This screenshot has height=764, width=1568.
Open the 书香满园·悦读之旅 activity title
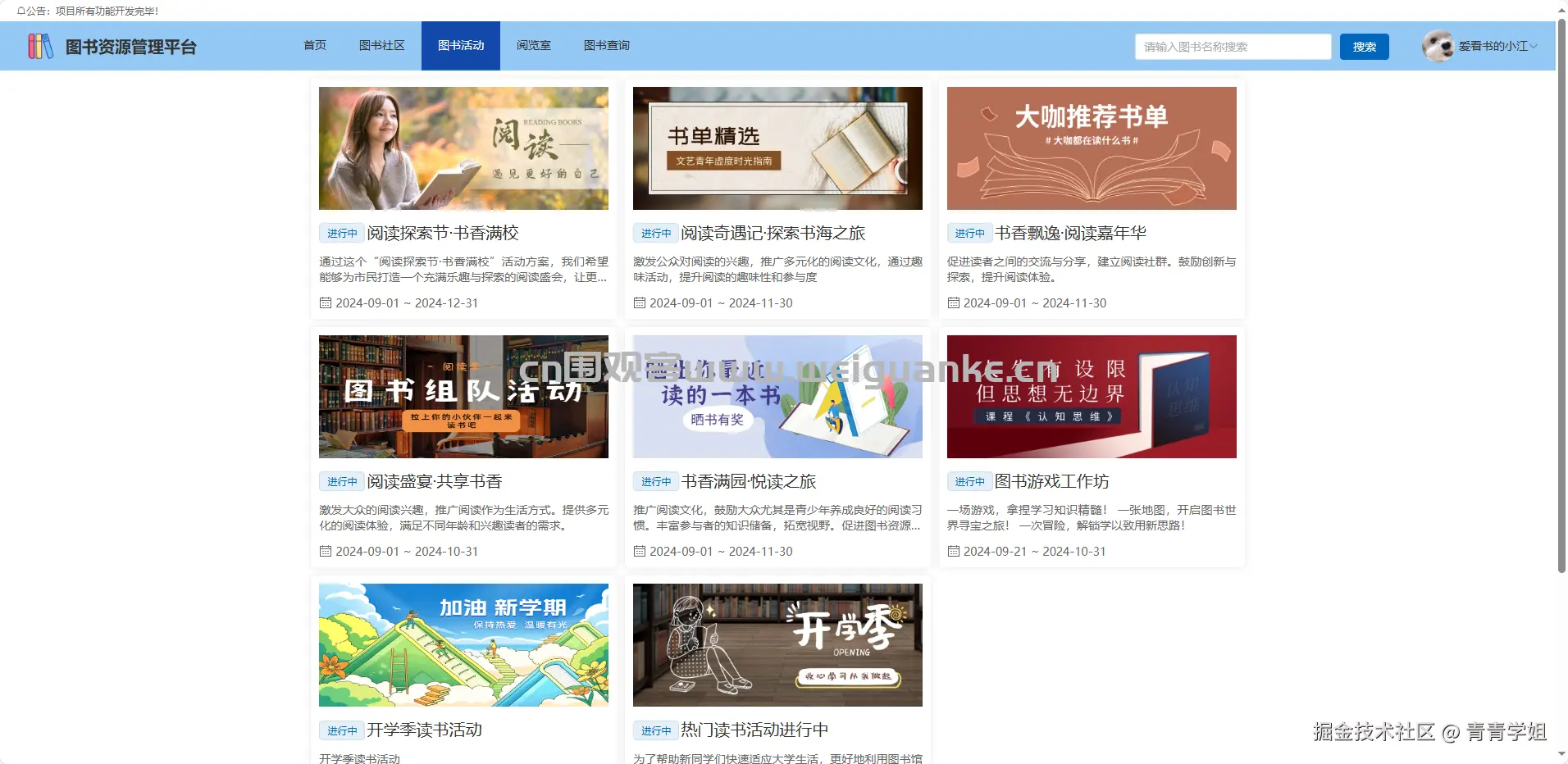pyautogui.click(x=749, y=482)
